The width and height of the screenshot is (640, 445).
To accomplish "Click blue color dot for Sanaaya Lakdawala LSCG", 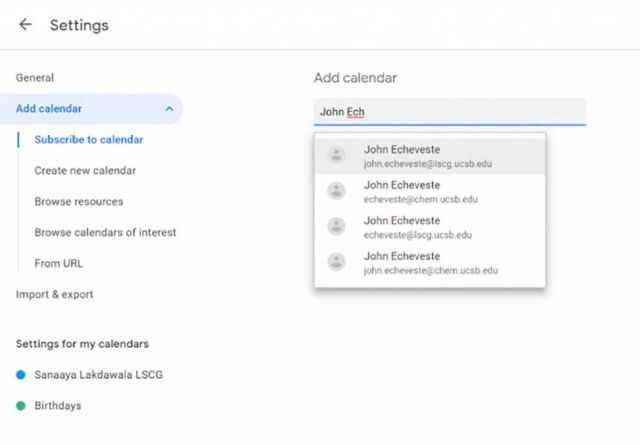I will pos(21,375).
